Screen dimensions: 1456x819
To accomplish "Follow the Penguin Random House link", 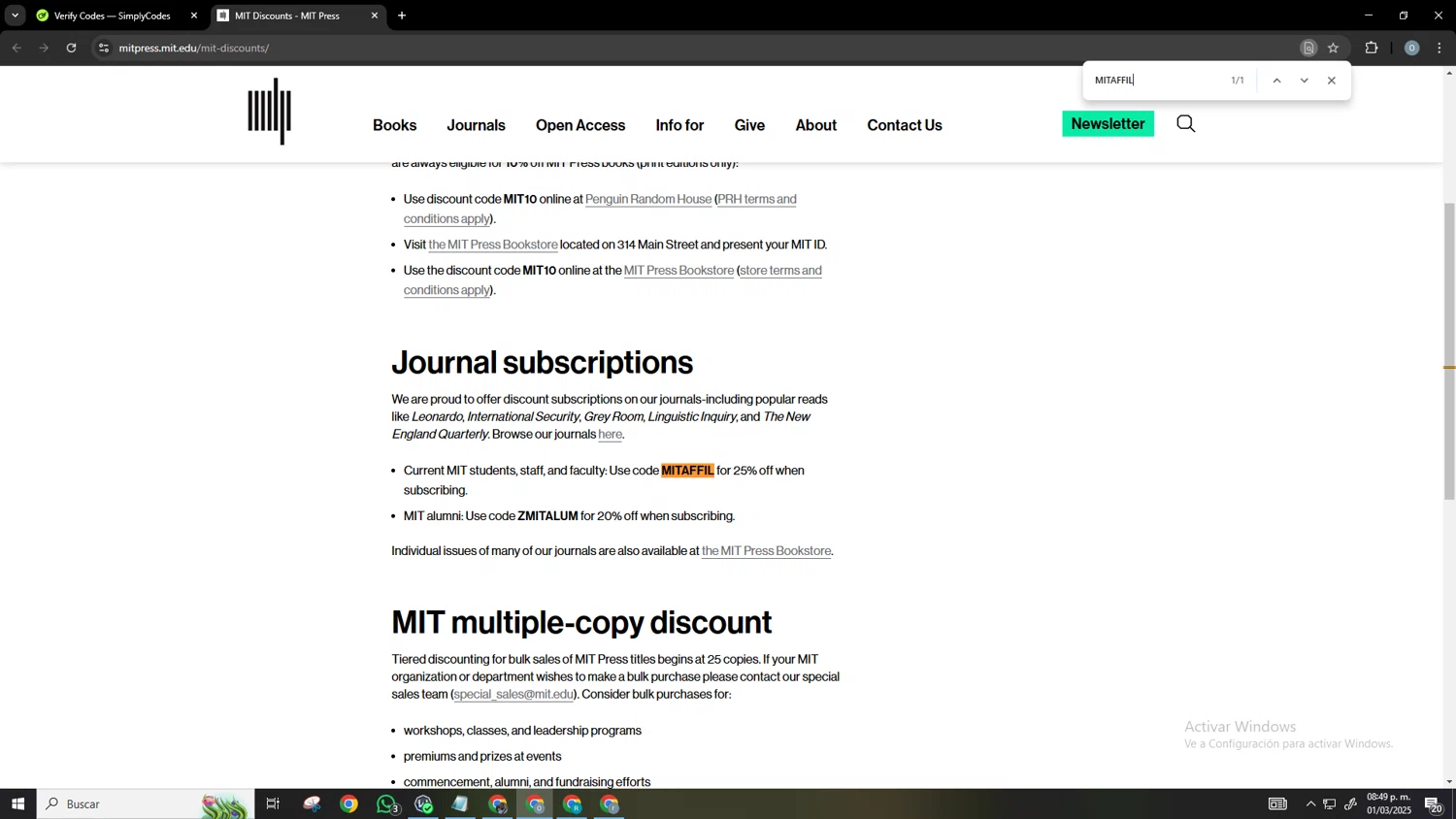I will click(648, 199).
